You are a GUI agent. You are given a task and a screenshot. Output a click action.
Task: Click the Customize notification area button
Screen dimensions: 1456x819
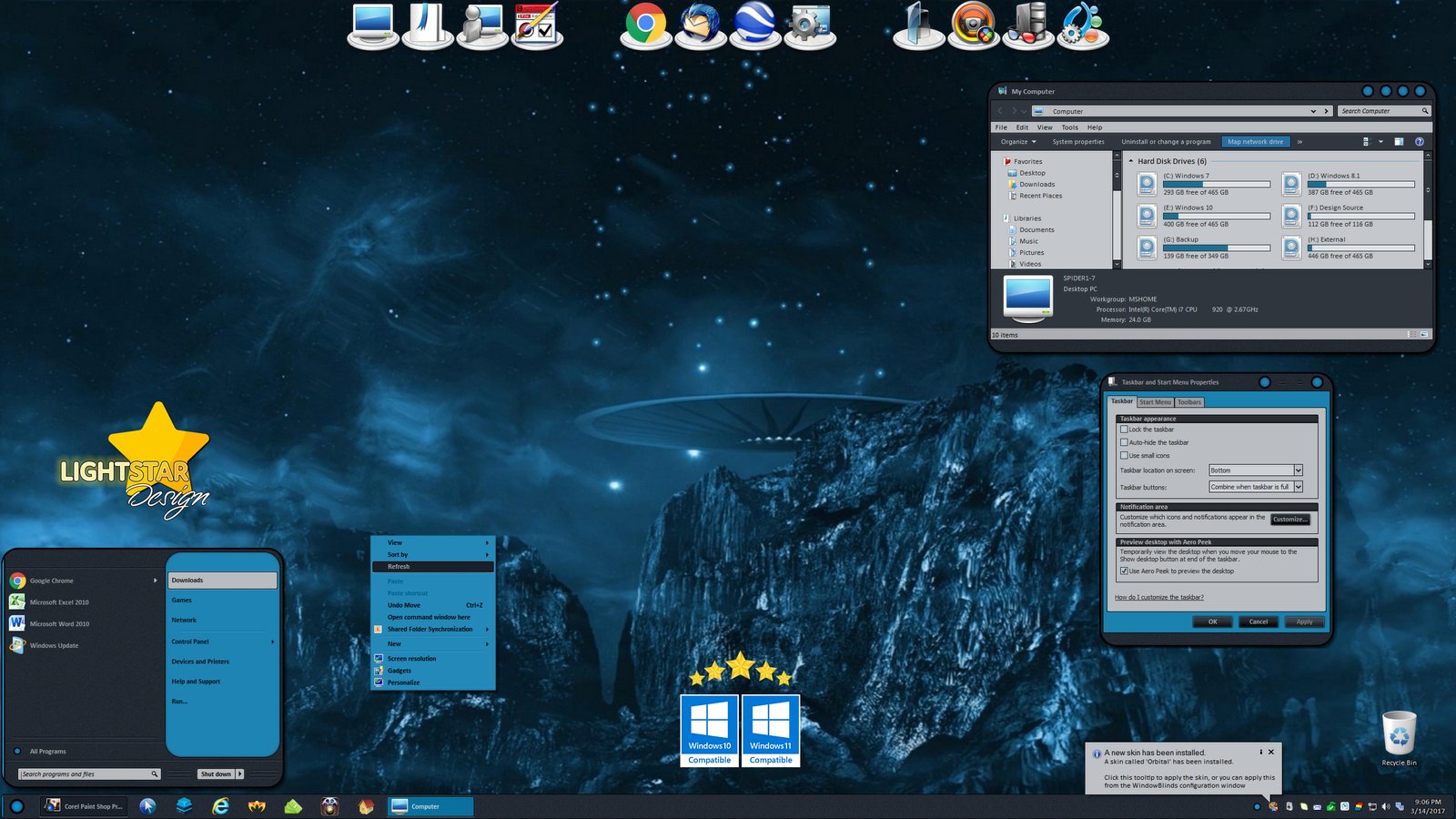(1290, 520)
